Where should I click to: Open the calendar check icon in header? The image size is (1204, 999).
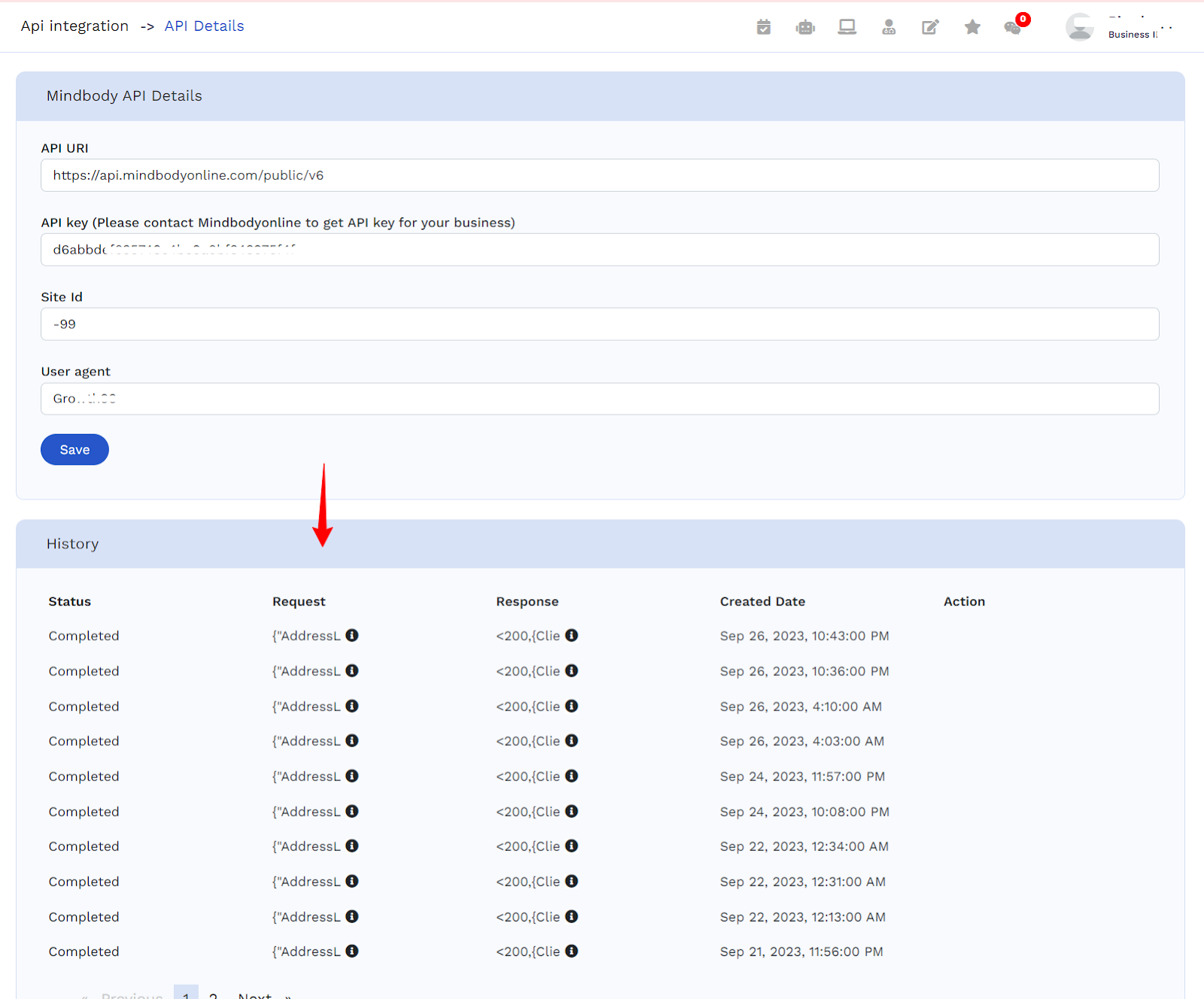click(764, 27)
